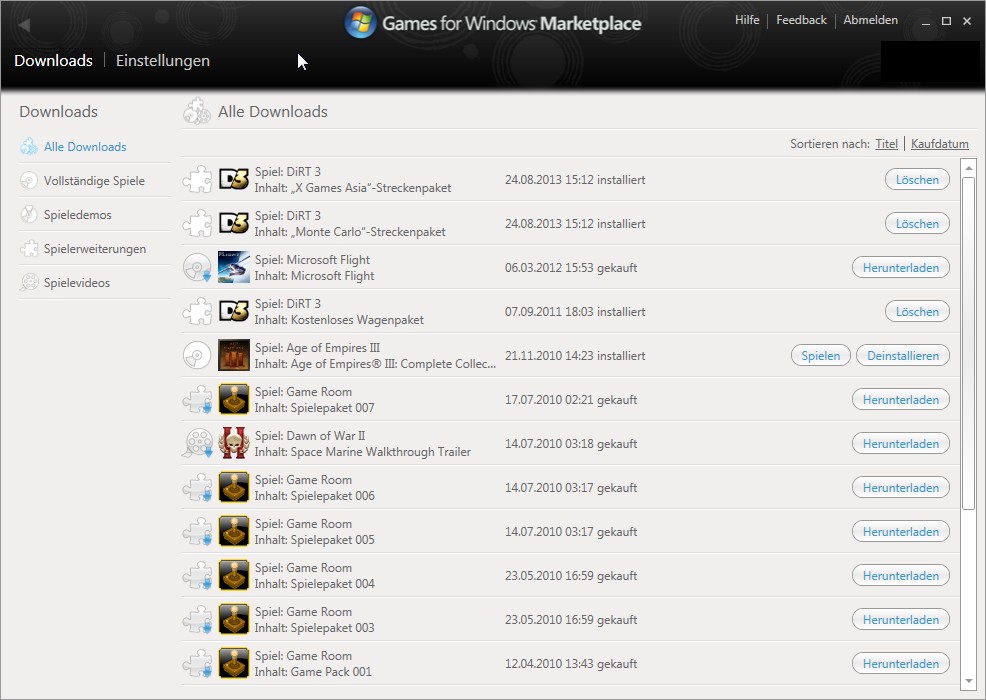
Task: Click Deinstallieren for Age of Empires III
Action: (x=903, y=355)
